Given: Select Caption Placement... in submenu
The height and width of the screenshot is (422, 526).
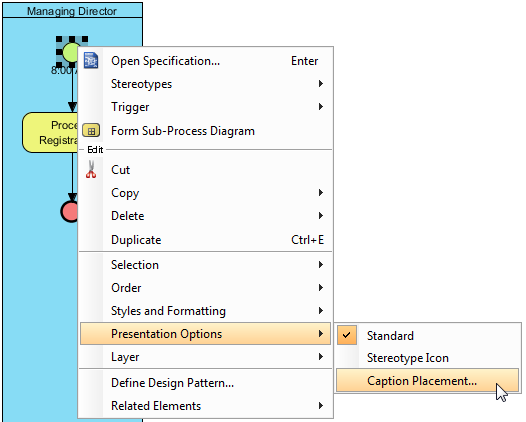Looking at the screenshot, I should (427, 380).
